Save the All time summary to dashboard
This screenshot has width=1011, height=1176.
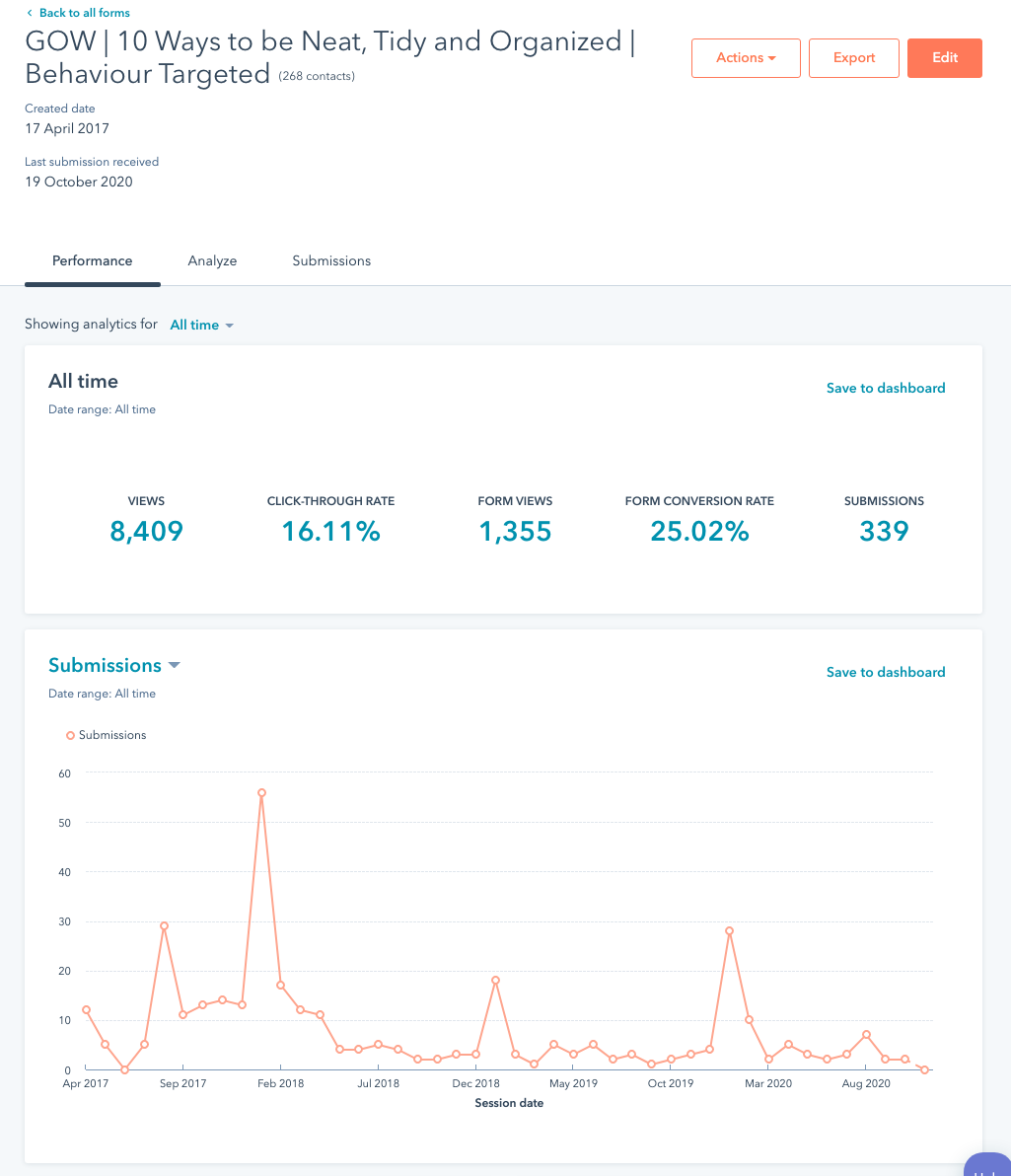885,388
